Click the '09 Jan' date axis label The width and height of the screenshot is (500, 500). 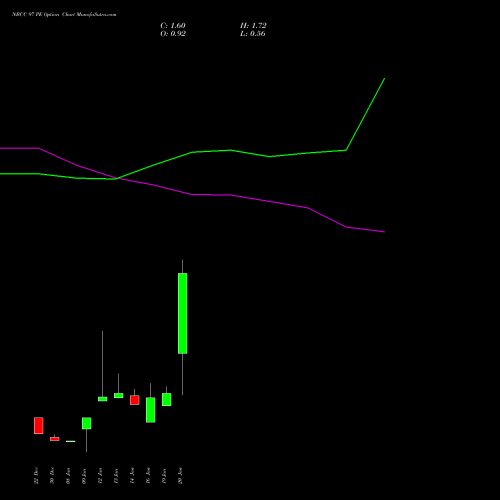84,476
